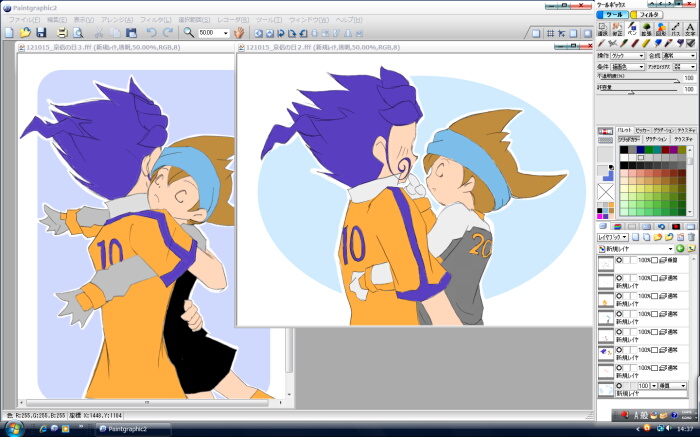Switch to the ピッカー color tab
The image size is (700, 437).
point(642,130)
